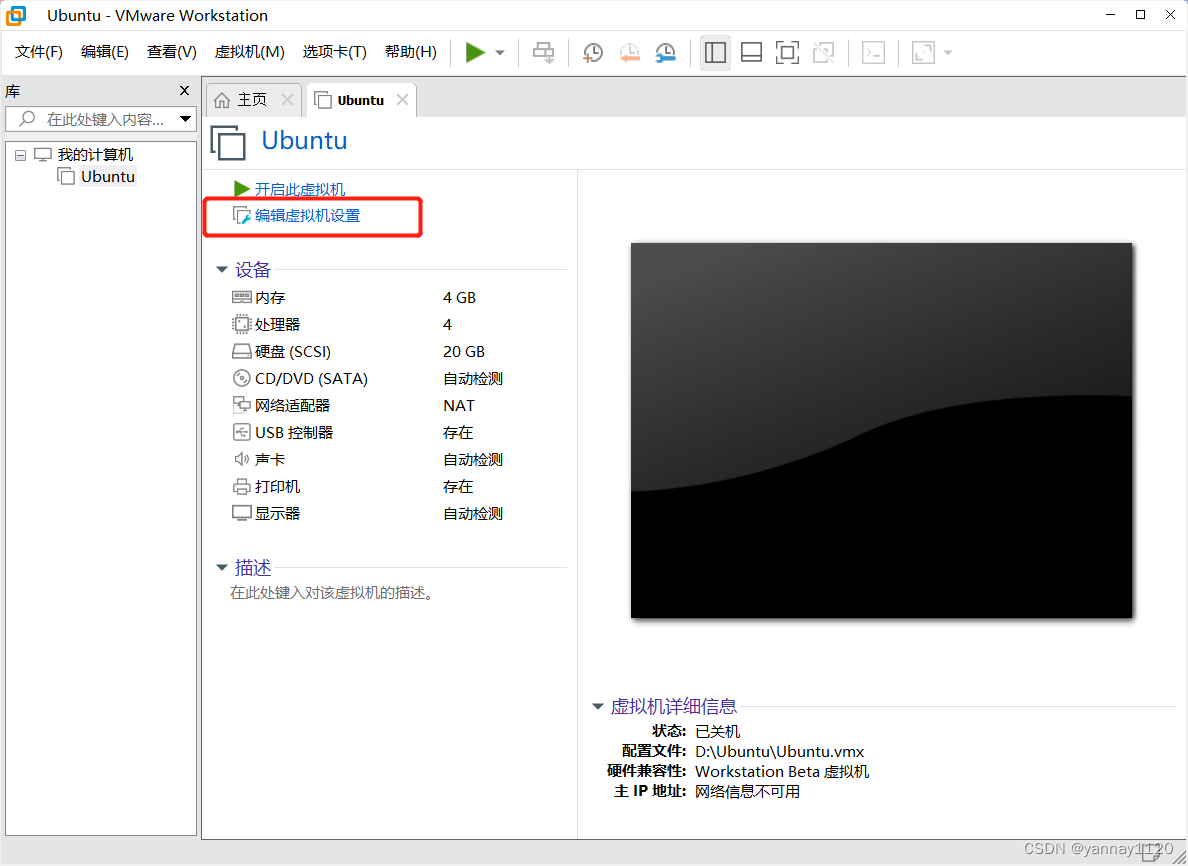Select 我的计算机 in the library tree
1188x866 pixels.
tap(95, 155)
